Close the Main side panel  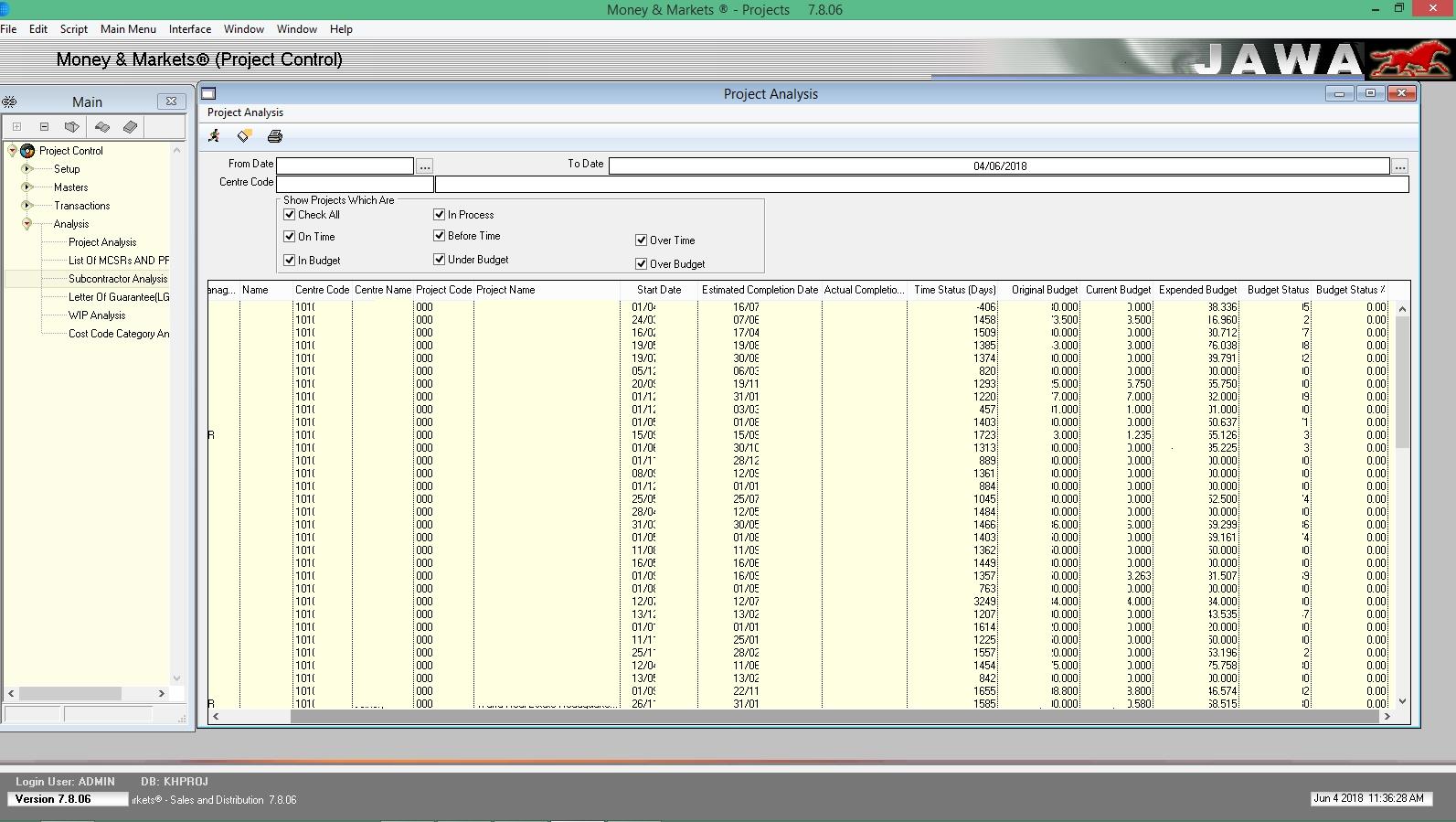coord(171,101)
